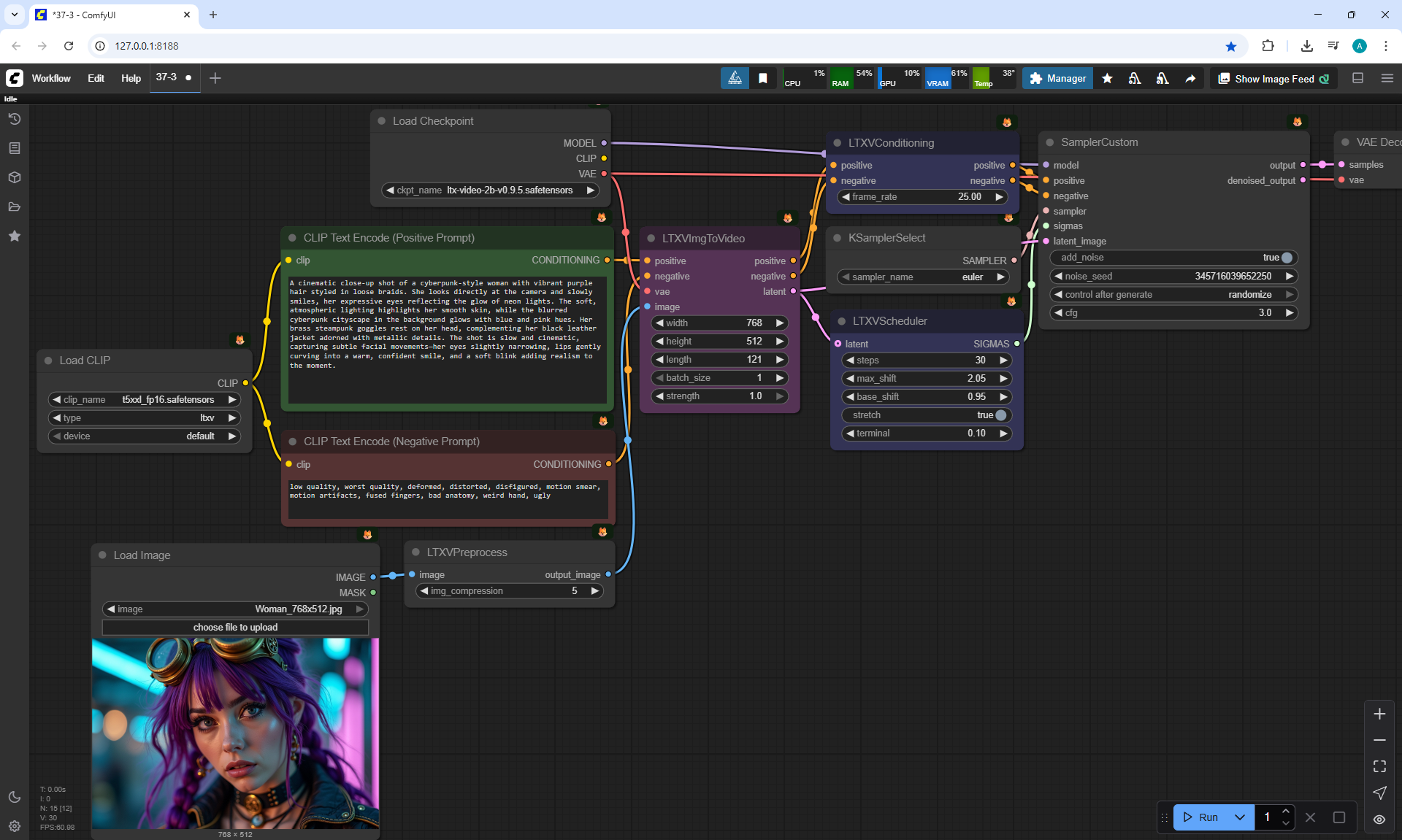Click the positive prompt text area
Viewport: 1402px width, 840px height.
pos(446,339)
